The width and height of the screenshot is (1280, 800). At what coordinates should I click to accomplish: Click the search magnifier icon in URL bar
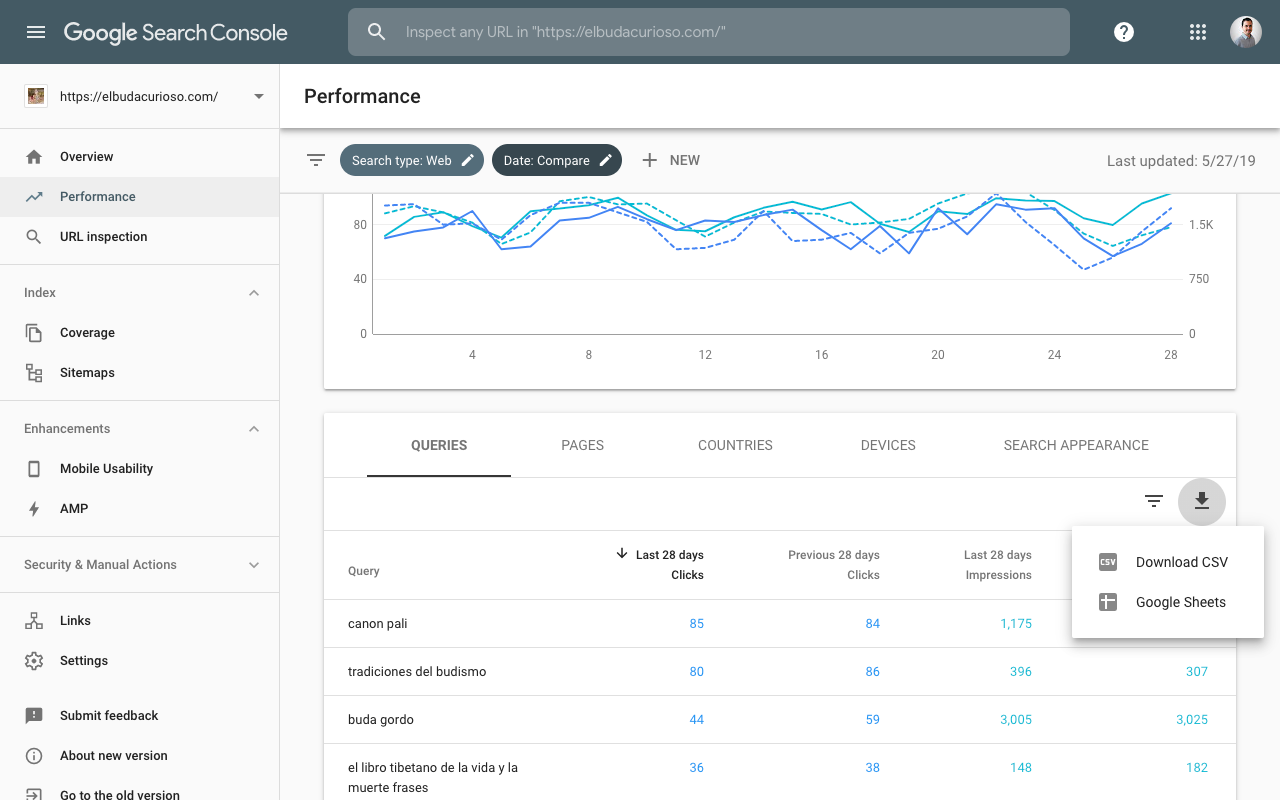coord(377,32)
